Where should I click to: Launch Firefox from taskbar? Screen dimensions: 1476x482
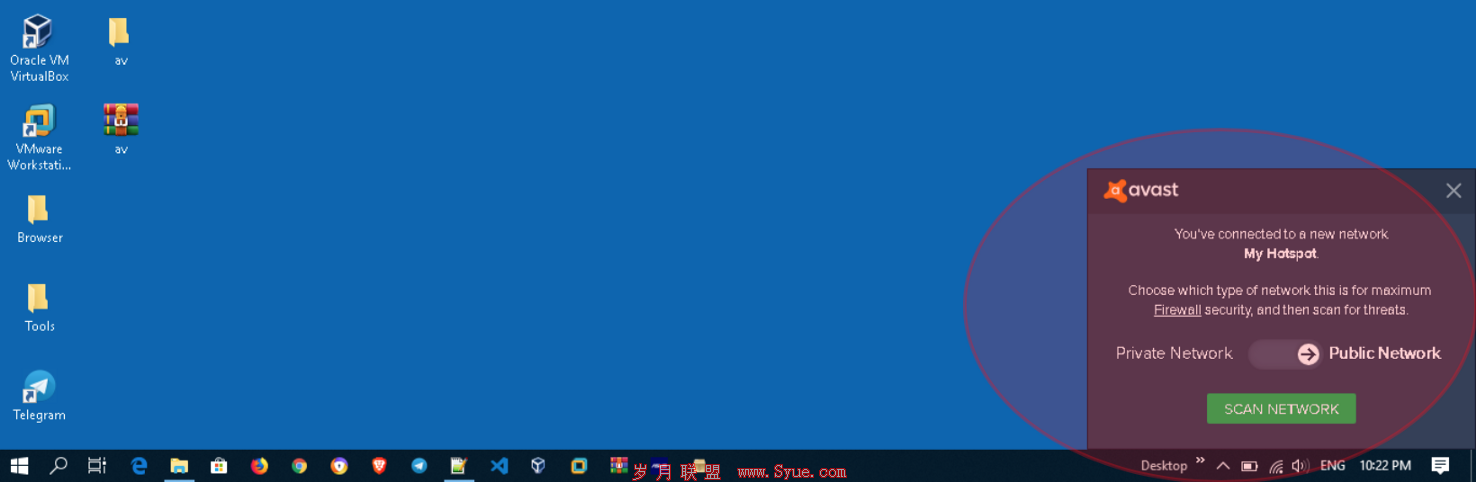(259, 465)
